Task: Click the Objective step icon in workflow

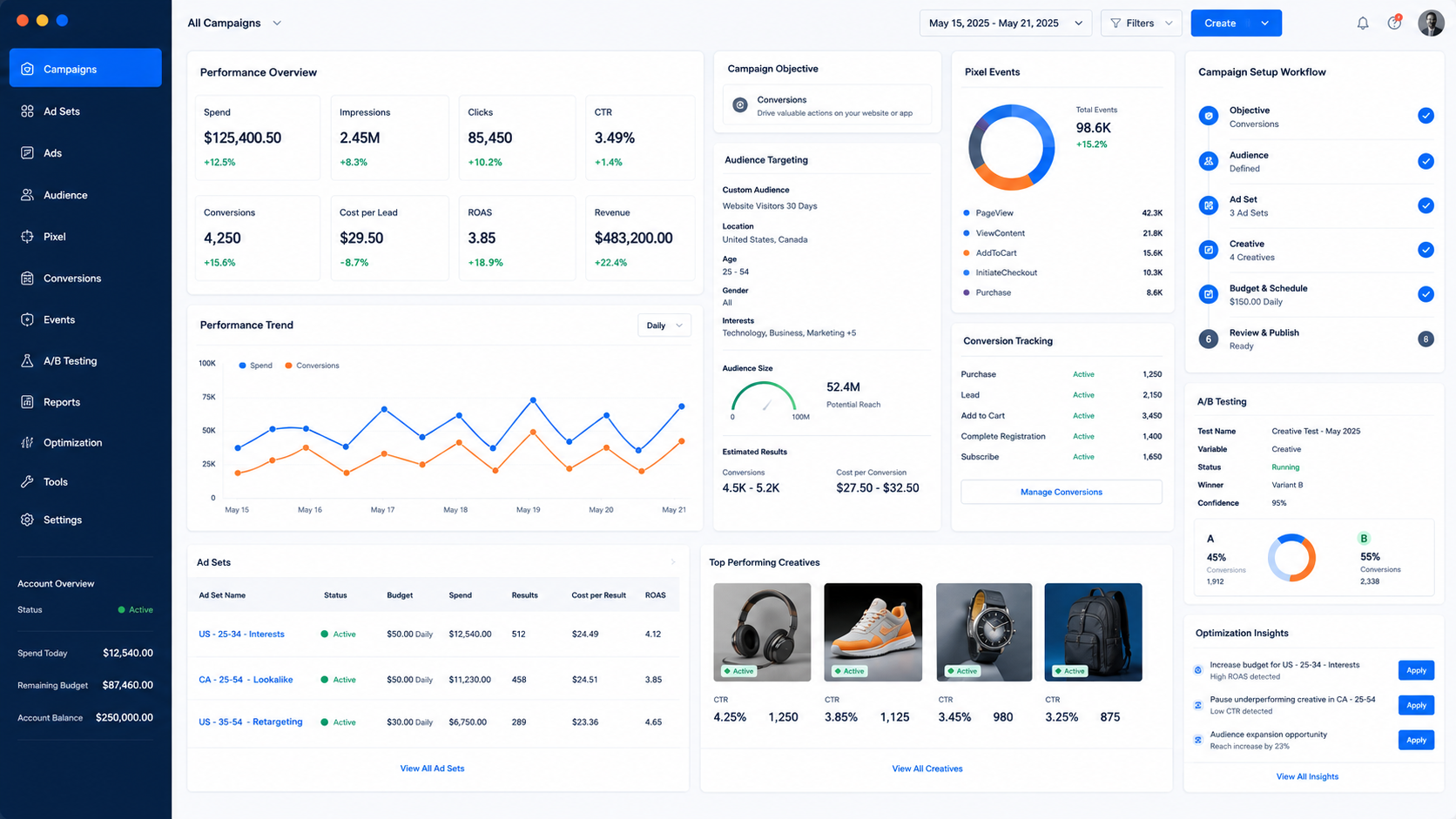Action: coord(1208,116)
